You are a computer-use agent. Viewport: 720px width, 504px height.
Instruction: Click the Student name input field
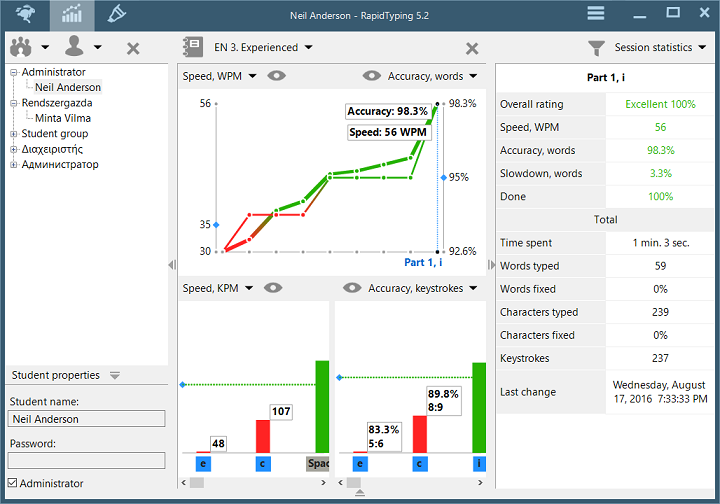coord(86,419)
